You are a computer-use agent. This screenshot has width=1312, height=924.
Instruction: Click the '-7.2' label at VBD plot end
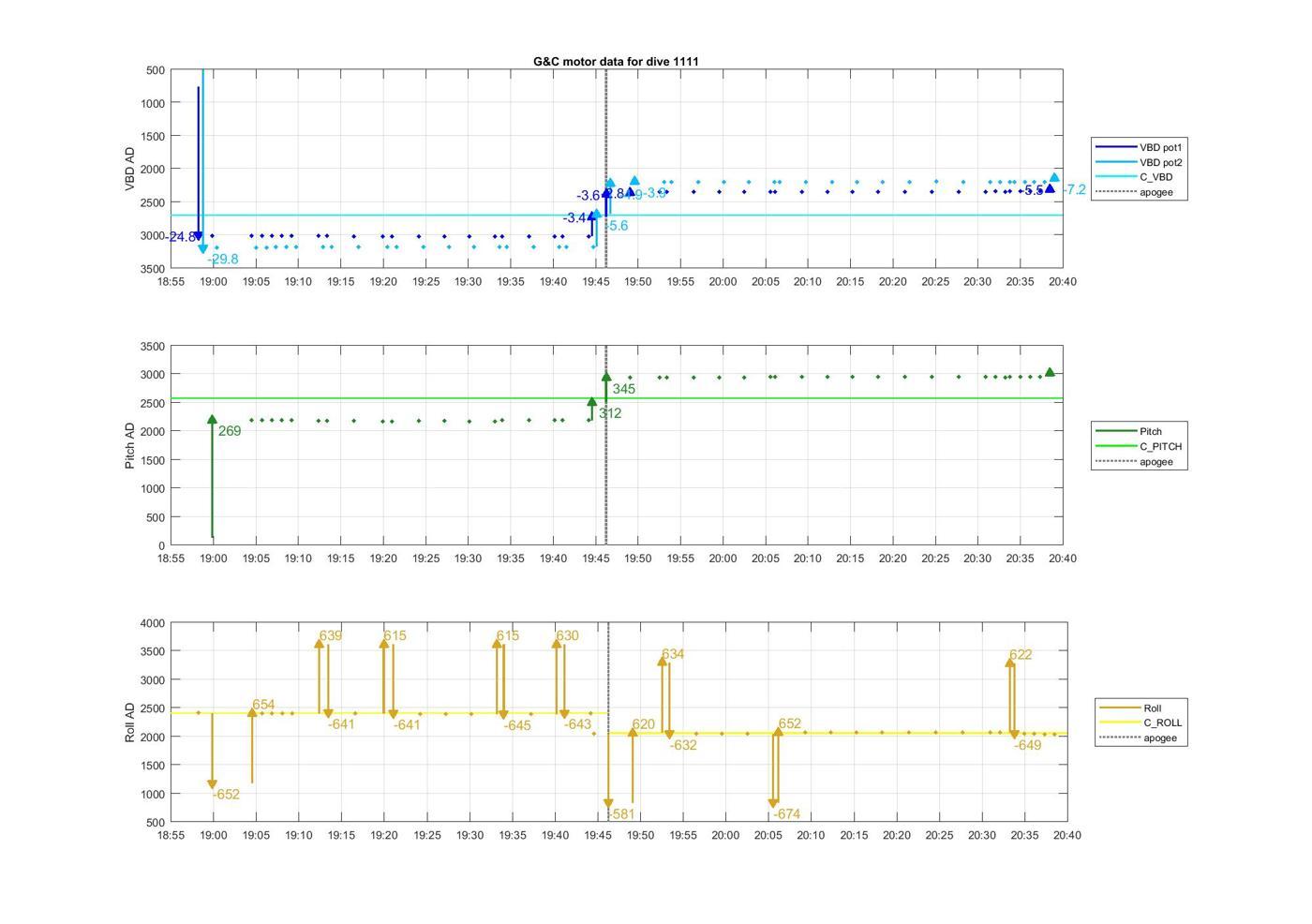coord(1074,190)
